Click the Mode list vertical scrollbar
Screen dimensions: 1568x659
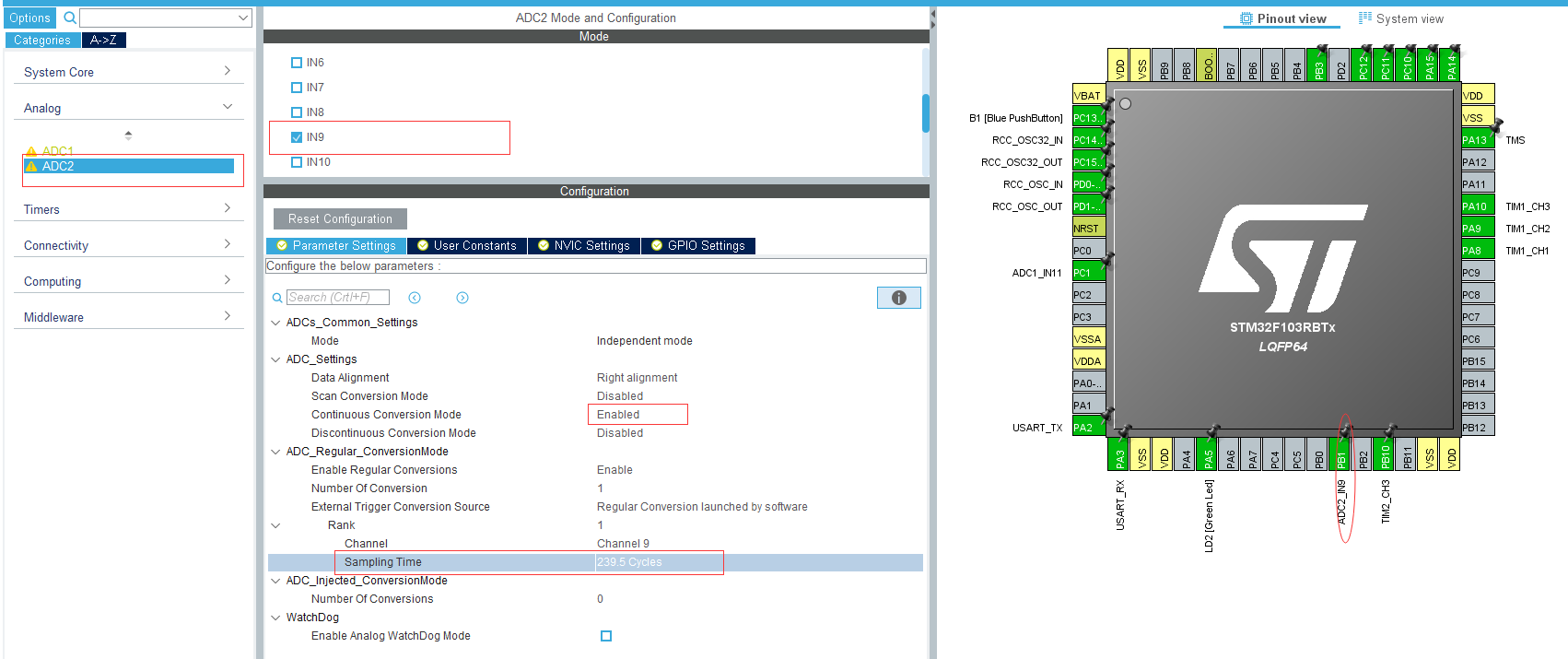click(926, 112)
